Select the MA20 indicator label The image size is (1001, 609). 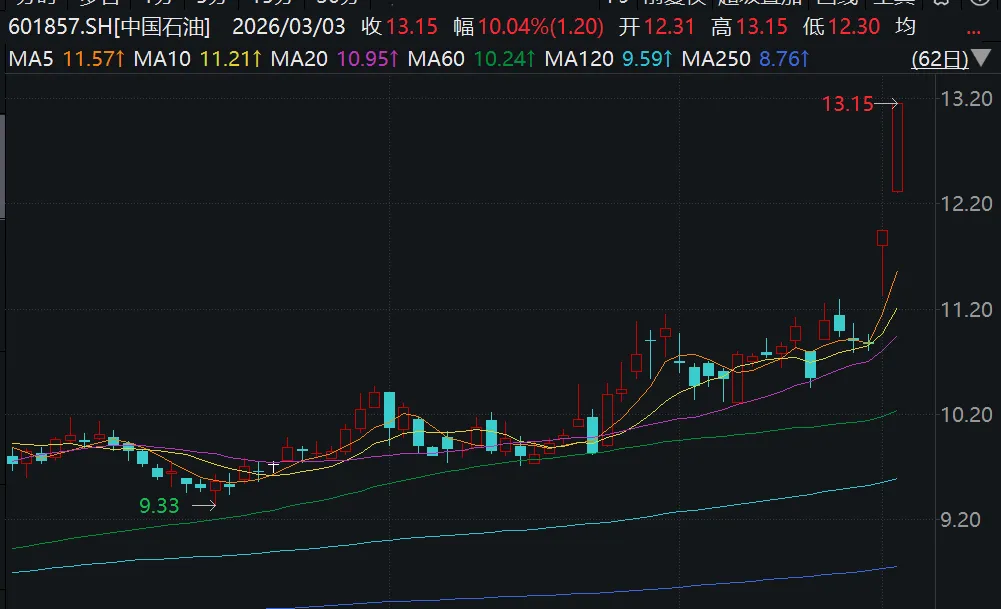299,59
